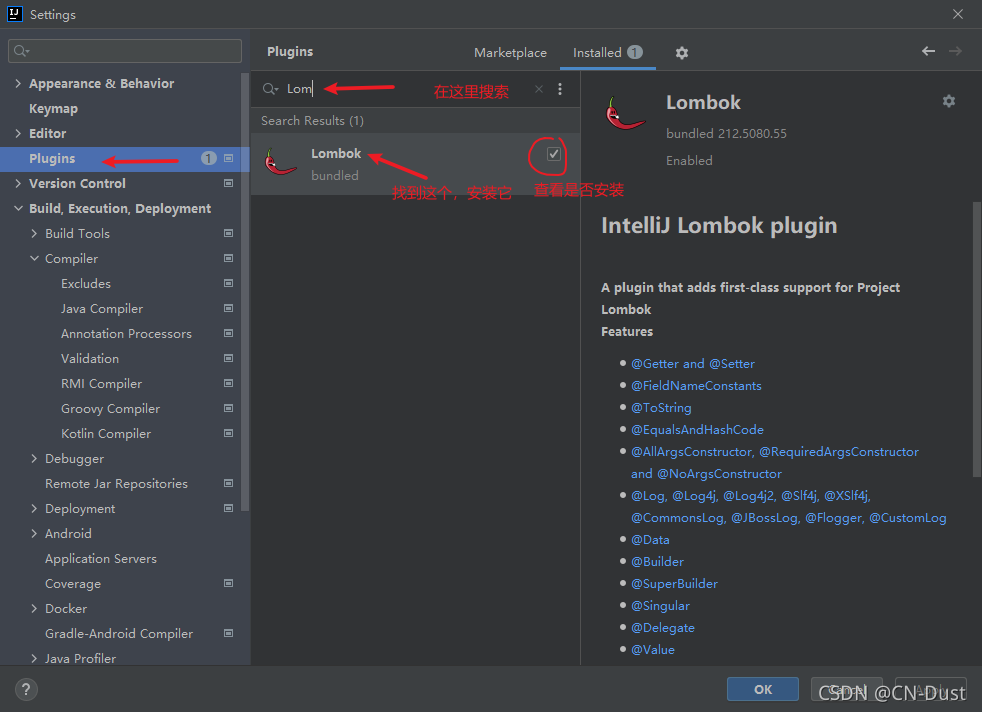982x712 pixels.
Task: Click the project-level icon beside Deployment
Action: click(x=229, y=508)
